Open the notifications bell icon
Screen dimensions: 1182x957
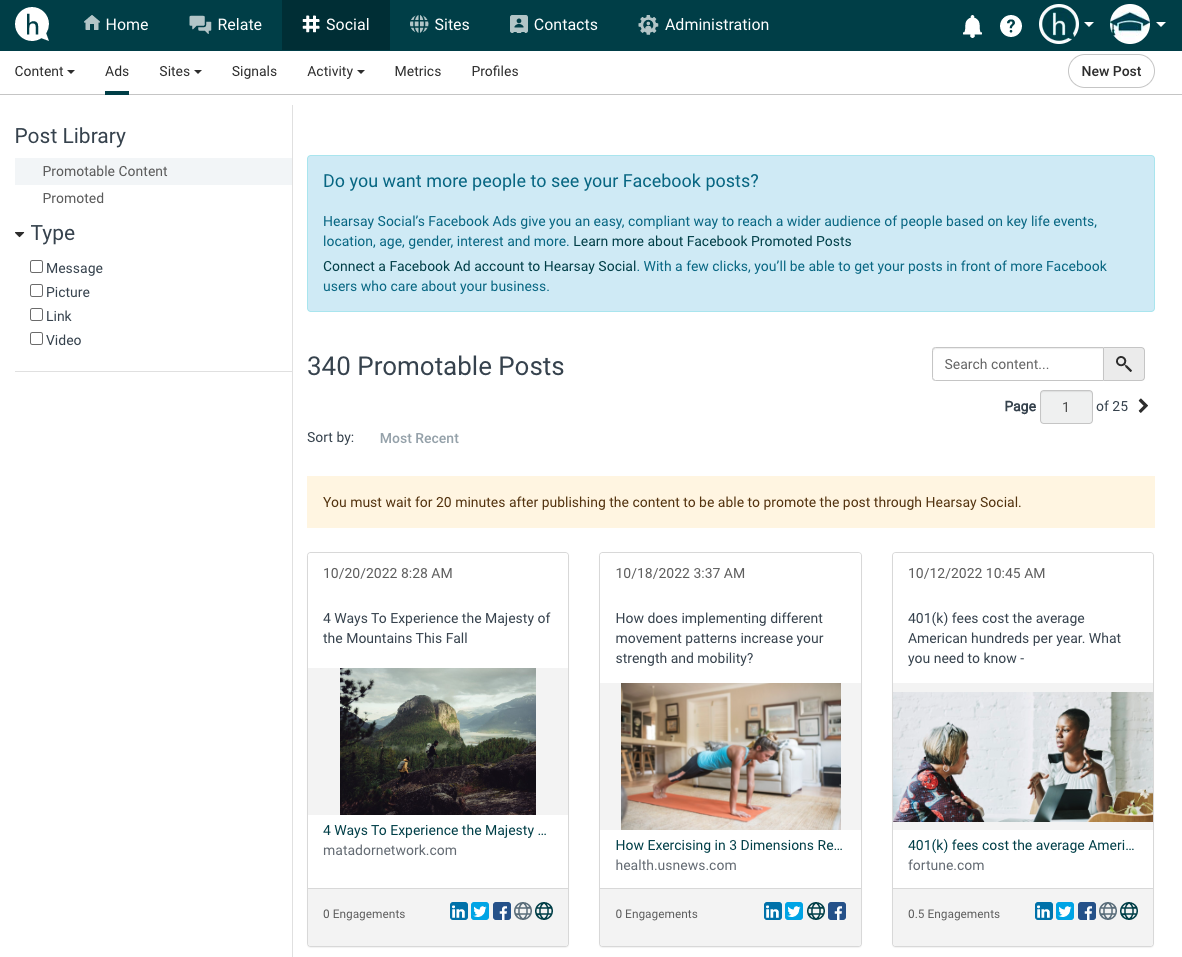(x=971, y=26)
